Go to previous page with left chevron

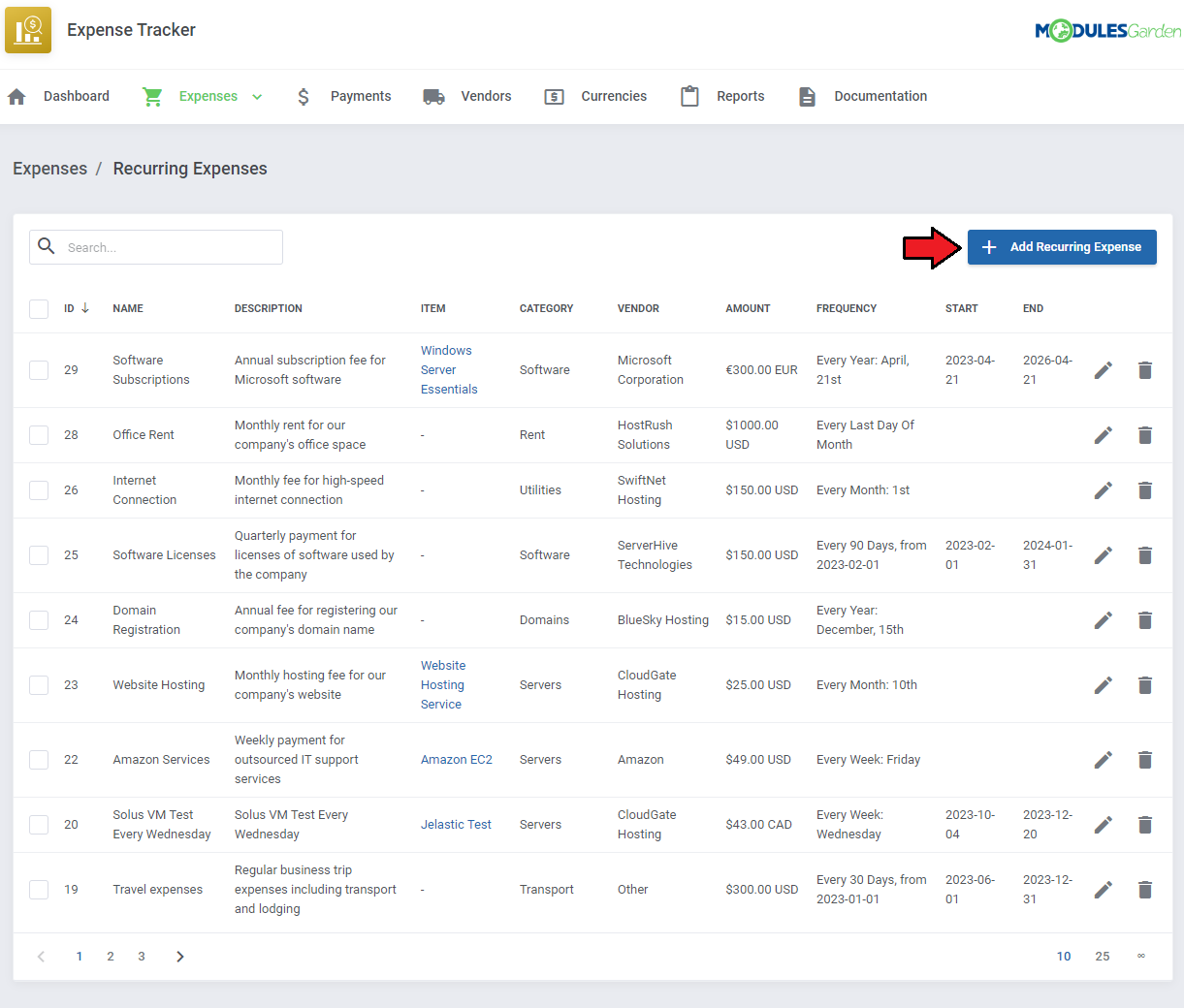pyautogui.click(x=41, y=957)
